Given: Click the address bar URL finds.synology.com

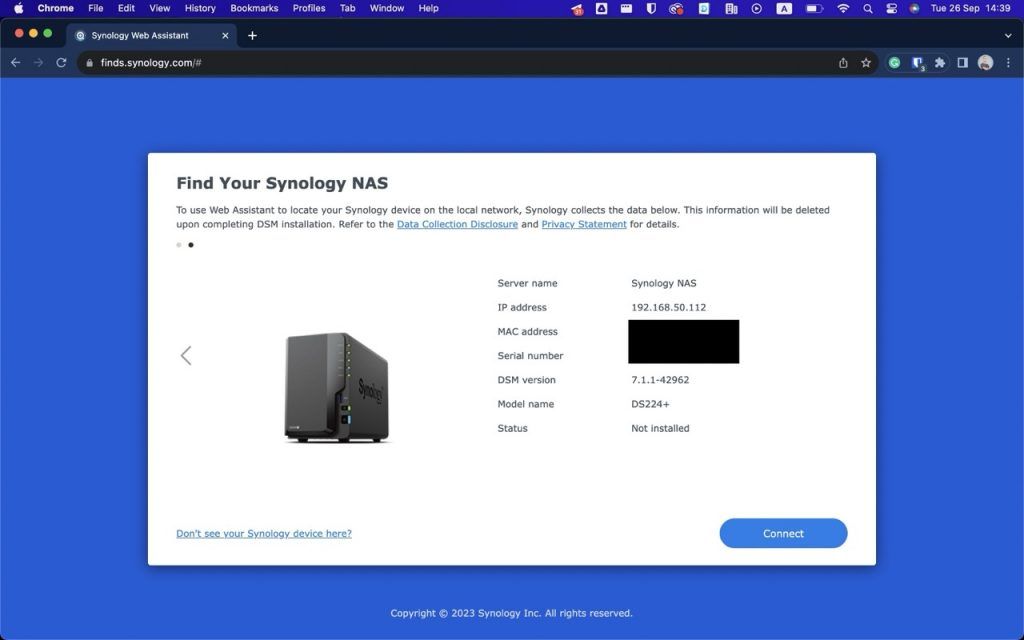Looking at the screenshot, I should coord(151,63).
